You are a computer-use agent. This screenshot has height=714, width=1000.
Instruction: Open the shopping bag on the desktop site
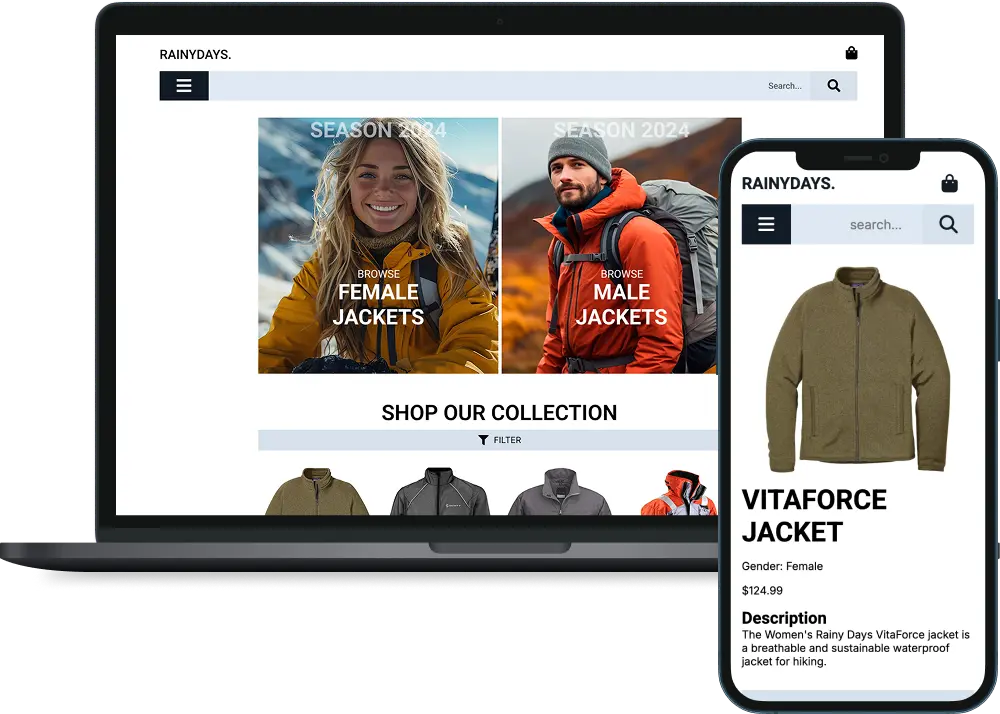tap(851, 53)
